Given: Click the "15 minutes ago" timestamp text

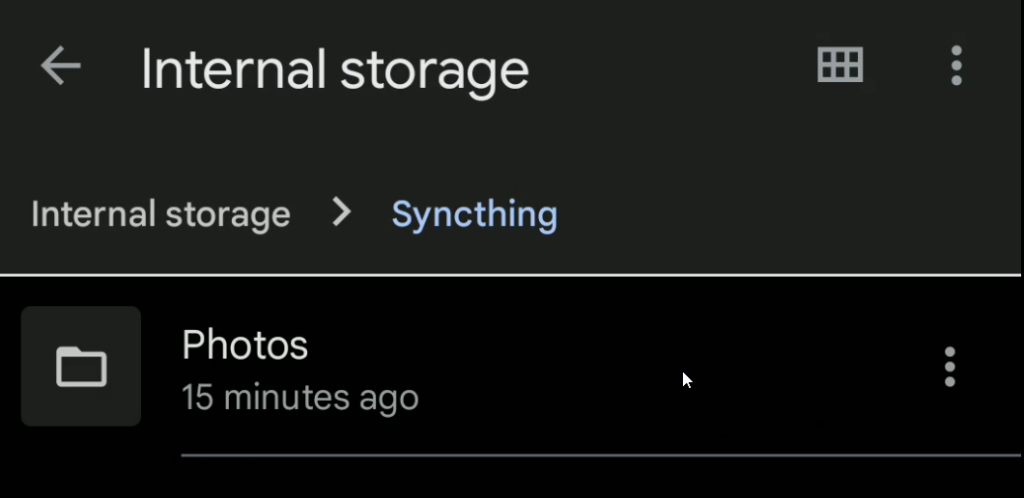Looking at the screenshot, I should [300, 397].
